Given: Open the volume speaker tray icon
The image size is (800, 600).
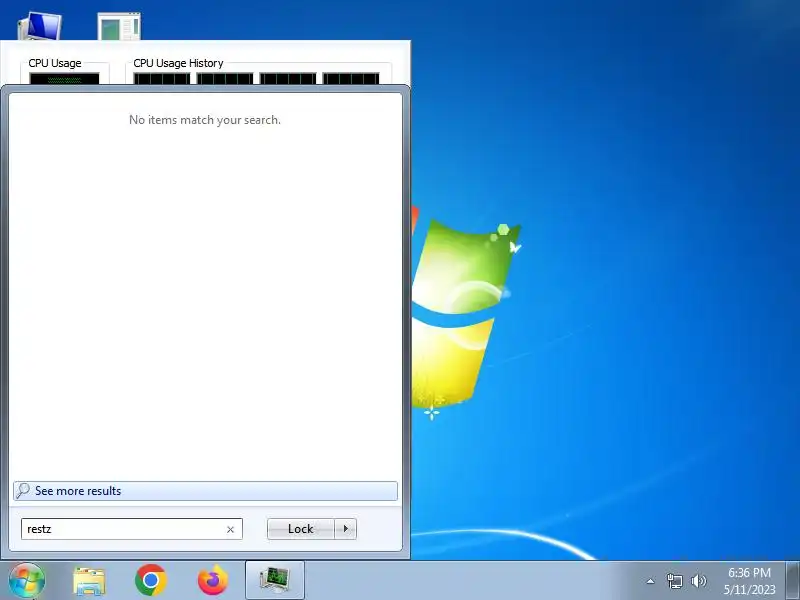Looking at the screenshot, I should coord(698,581).
